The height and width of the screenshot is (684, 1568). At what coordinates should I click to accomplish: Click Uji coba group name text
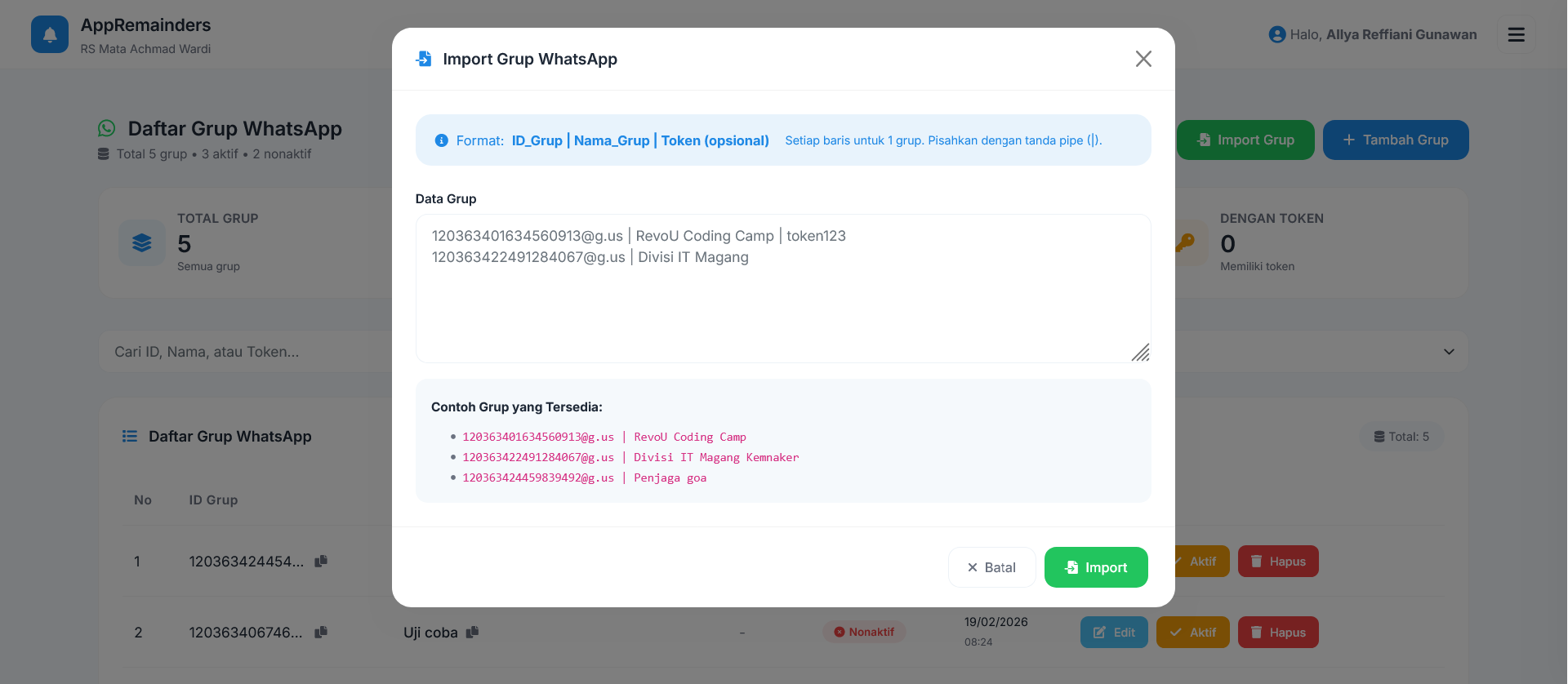point(430,633)
